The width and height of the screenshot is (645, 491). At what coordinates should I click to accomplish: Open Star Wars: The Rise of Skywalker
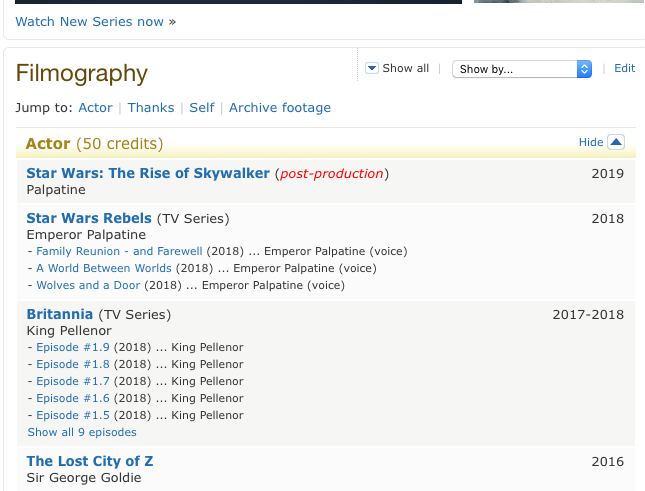point(148,174)
